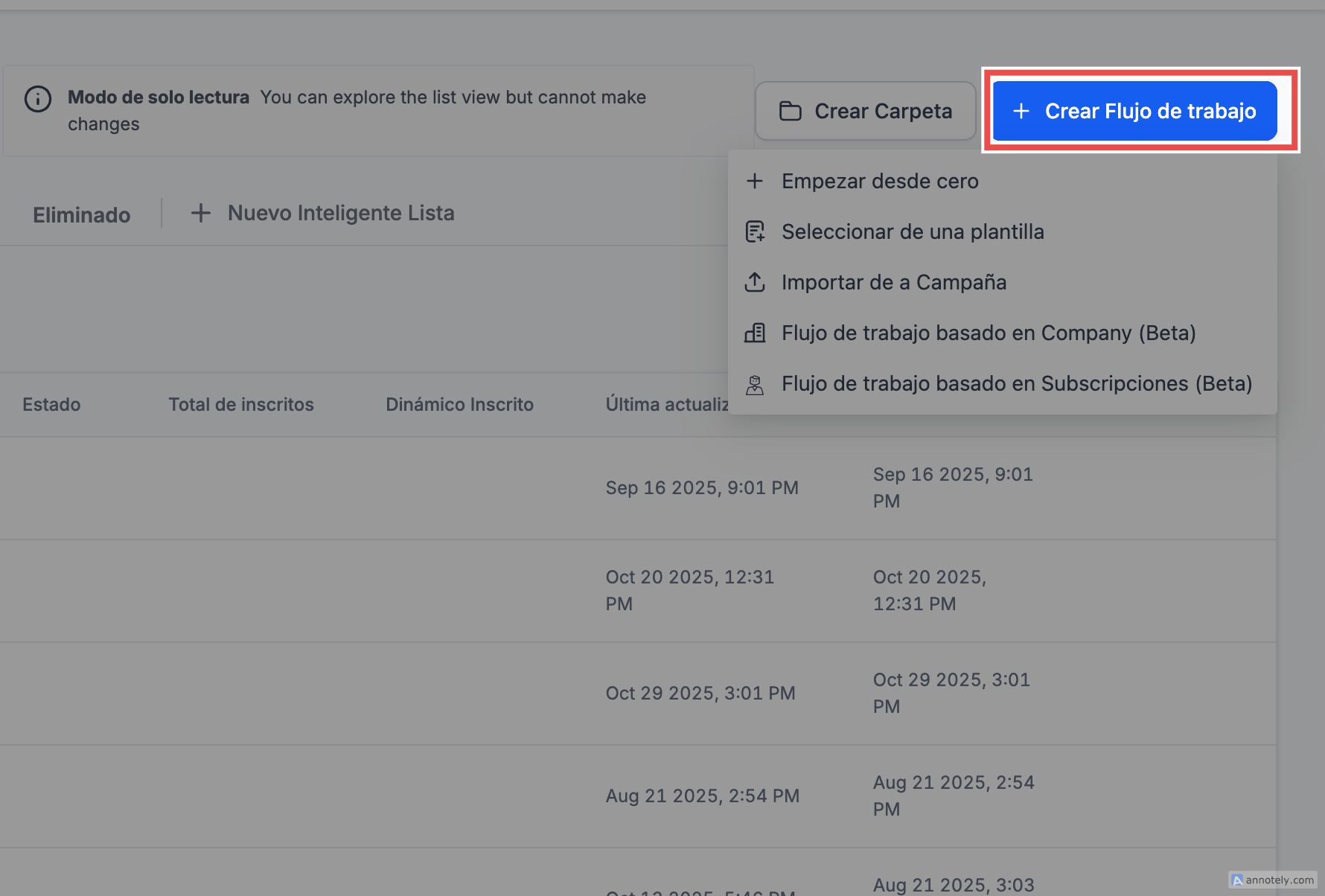Select Empezar desde cero from menu

point(879,181)
